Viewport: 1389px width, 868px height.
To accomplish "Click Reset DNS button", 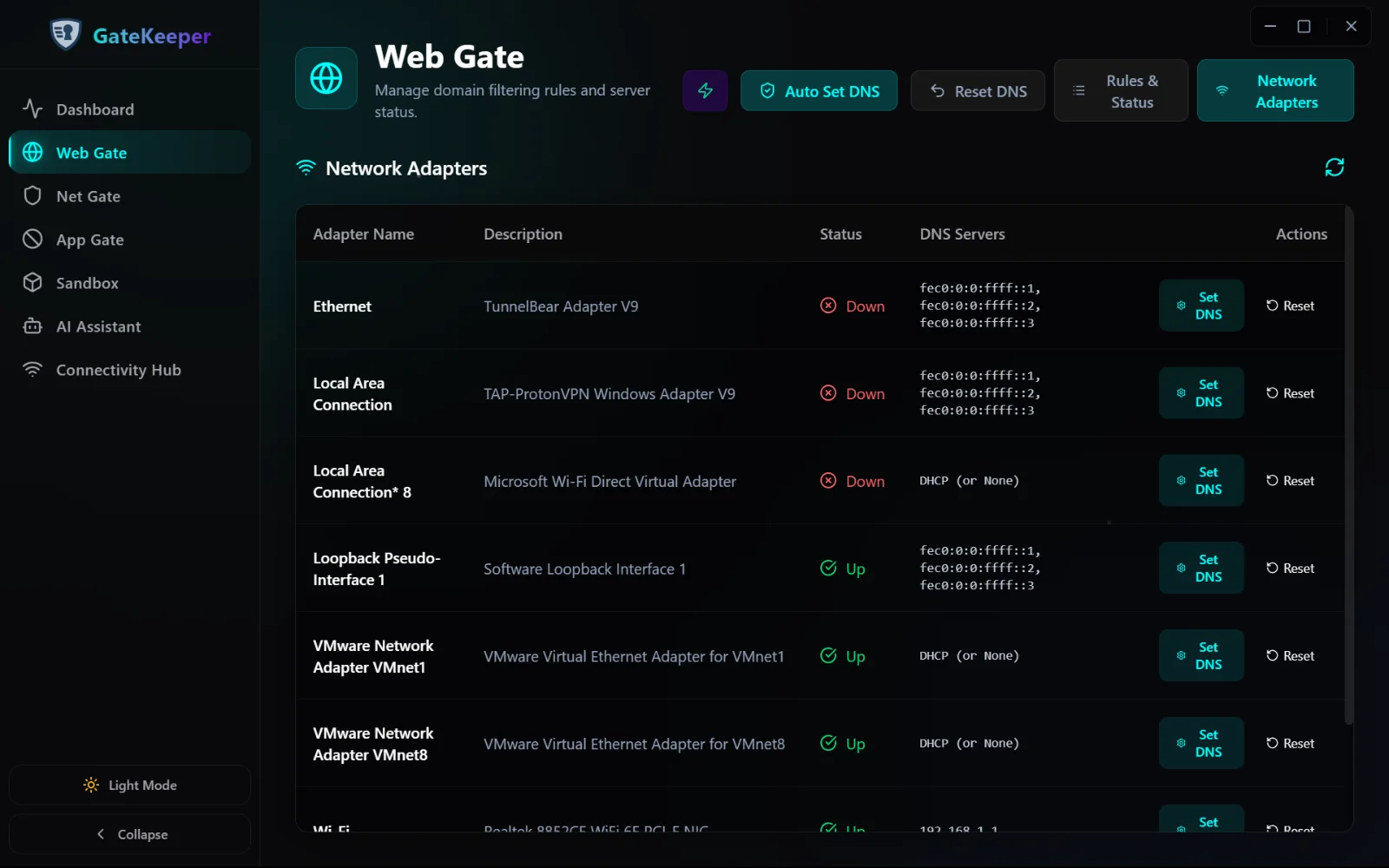I will click(978, 90).
